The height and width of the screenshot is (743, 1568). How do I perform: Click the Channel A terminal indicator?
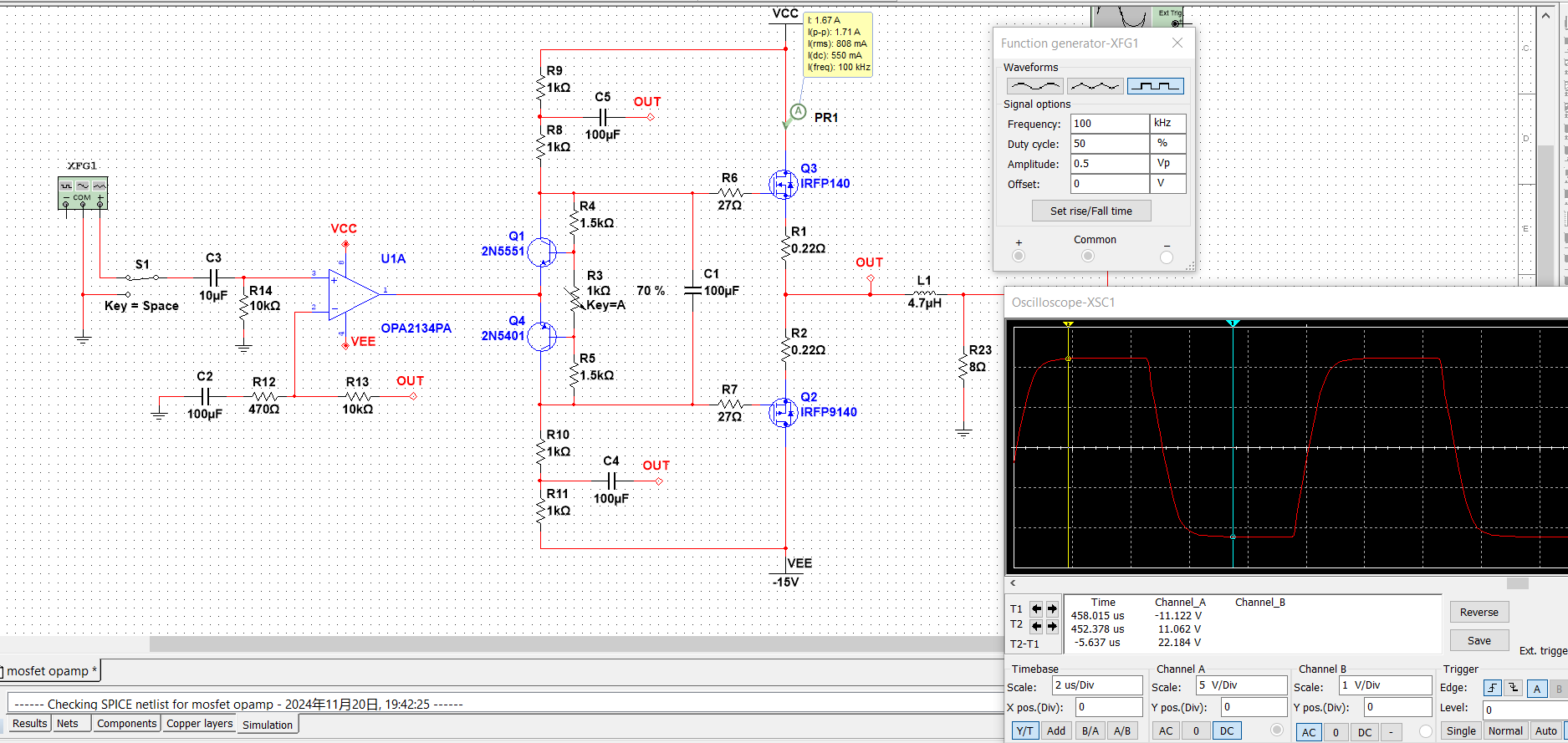1277,730
